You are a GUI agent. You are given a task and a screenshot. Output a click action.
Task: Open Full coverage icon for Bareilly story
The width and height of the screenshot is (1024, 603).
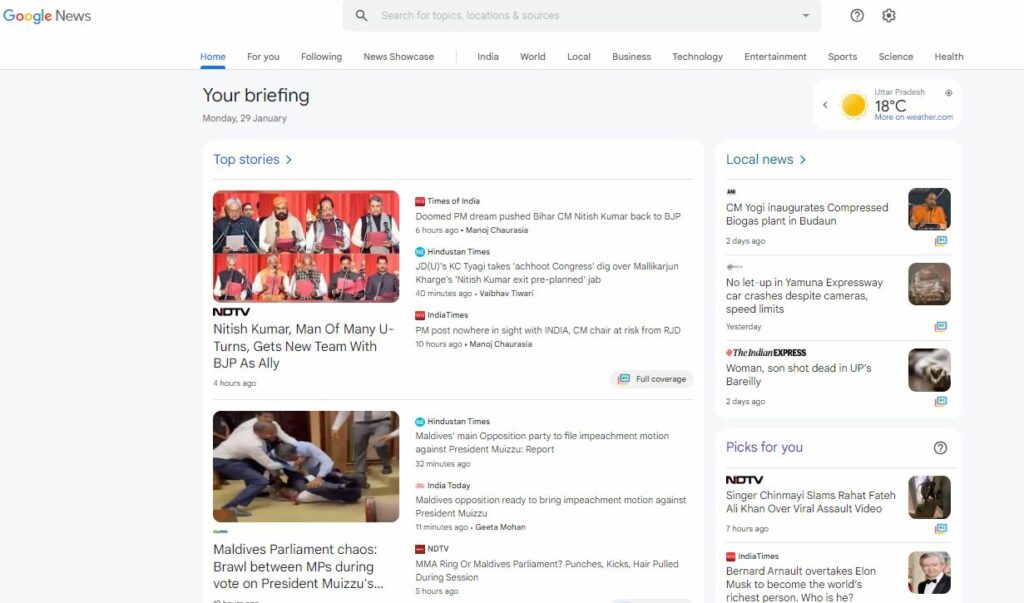940,401
